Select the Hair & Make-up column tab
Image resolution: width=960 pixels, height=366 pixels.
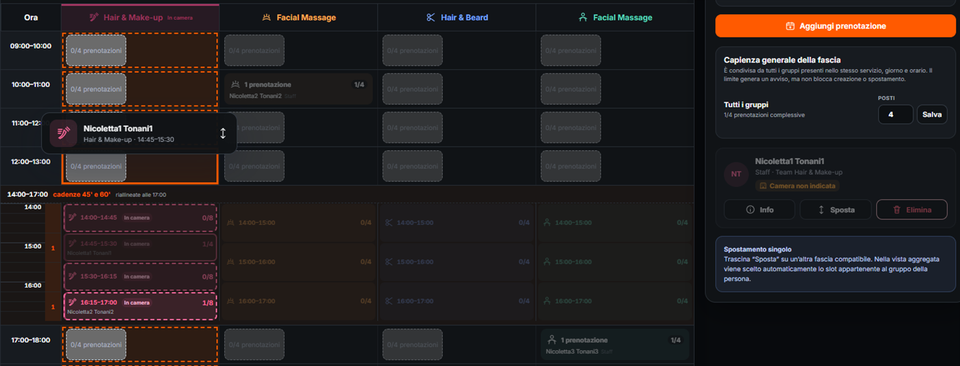[140, 18]
